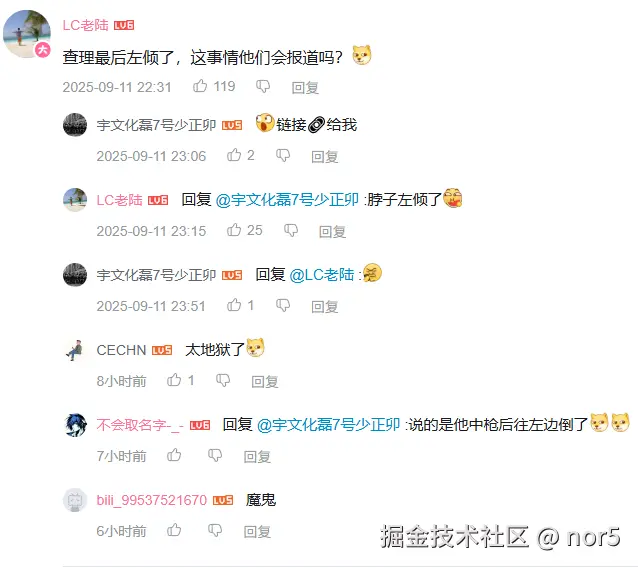Dislike CECHN's 太地狱了 comment
This screenshot has width=638, height=568.
[223, 380]
